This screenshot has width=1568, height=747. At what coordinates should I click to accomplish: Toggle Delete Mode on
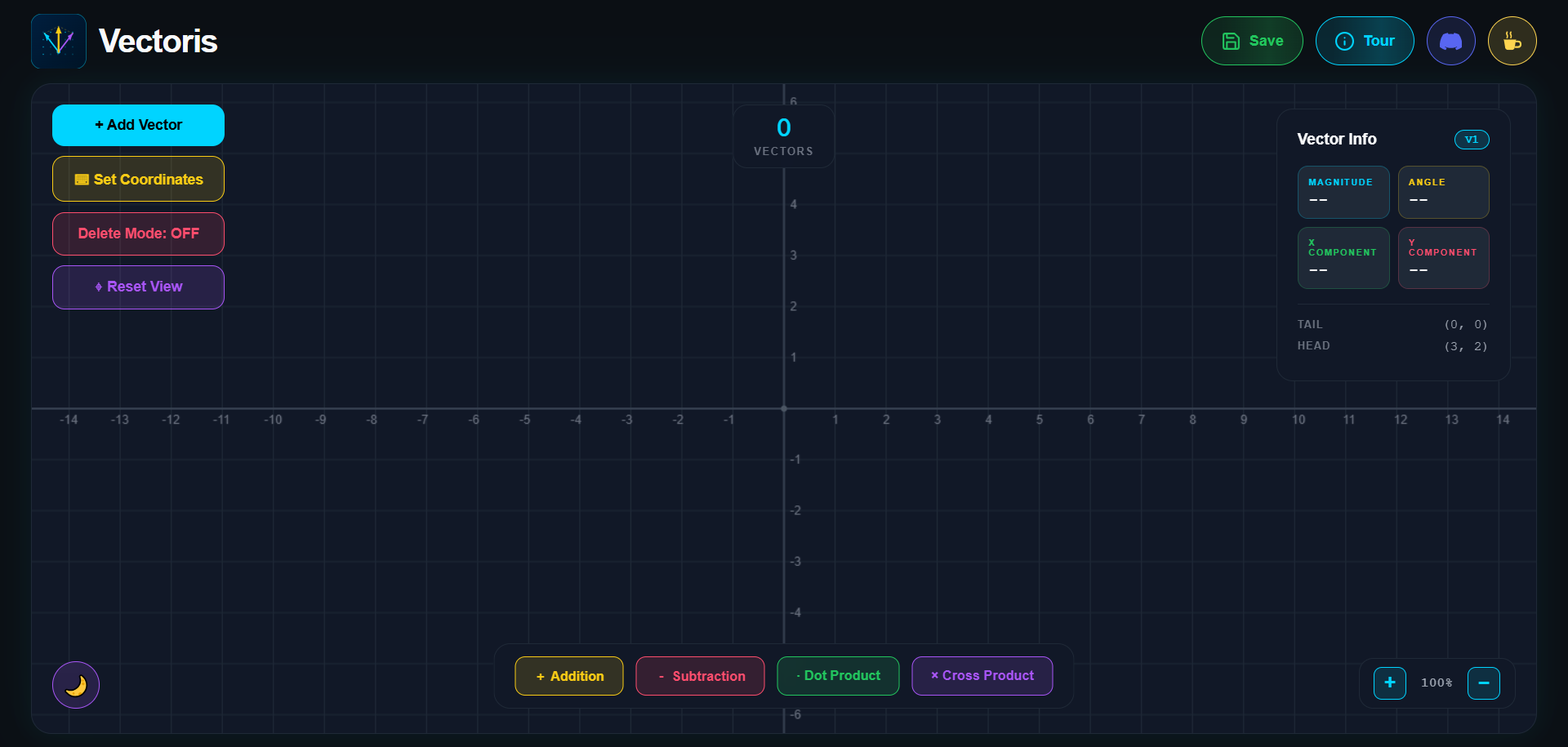pos(138,233)
